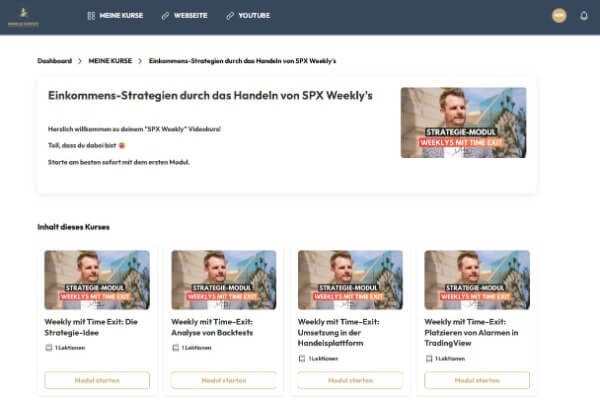Click the link icon beside YouTube
The image size is (600, 403).
click(230, 16)
